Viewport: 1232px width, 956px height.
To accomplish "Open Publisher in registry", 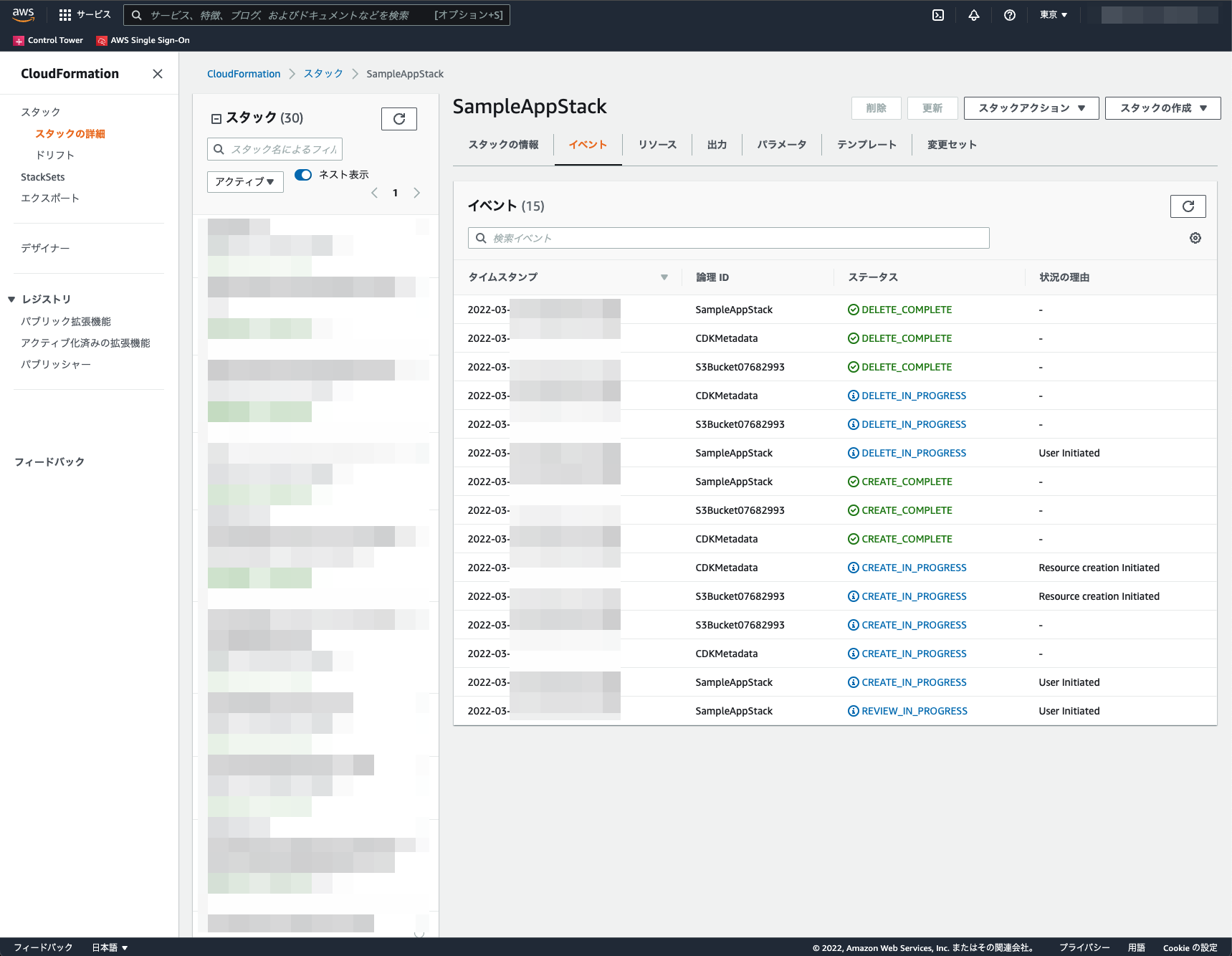I will point(56,365).
